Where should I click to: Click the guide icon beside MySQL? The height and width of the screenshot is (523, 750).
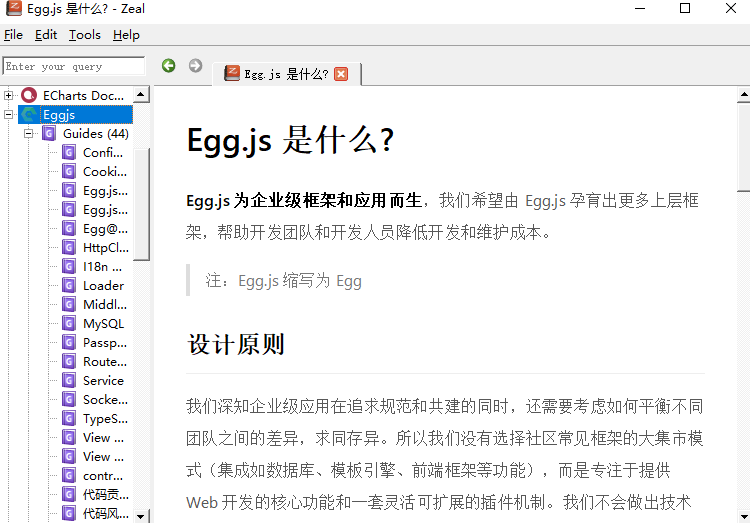[69, 323]
